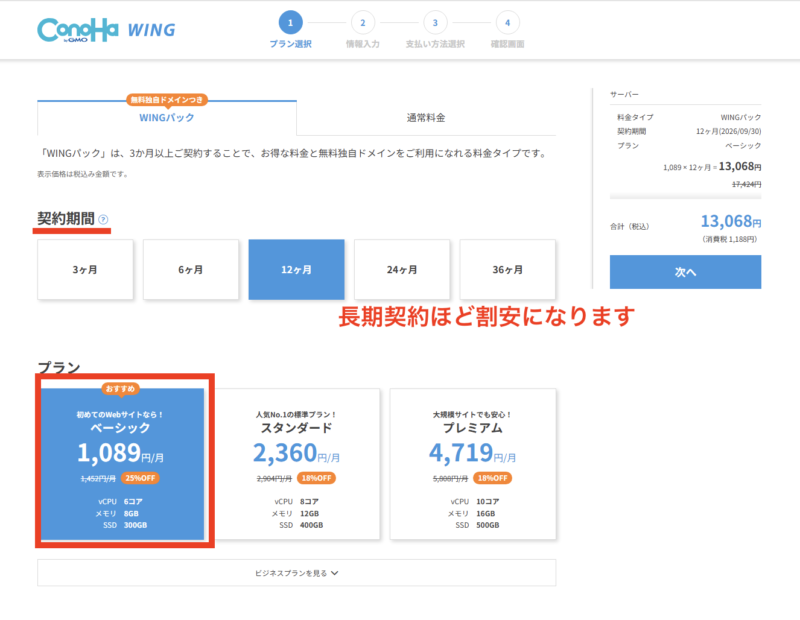Screen dimensions: 800x620
Task: Click step 1 プラン選択 circle
Action: [x=290, y=21]
